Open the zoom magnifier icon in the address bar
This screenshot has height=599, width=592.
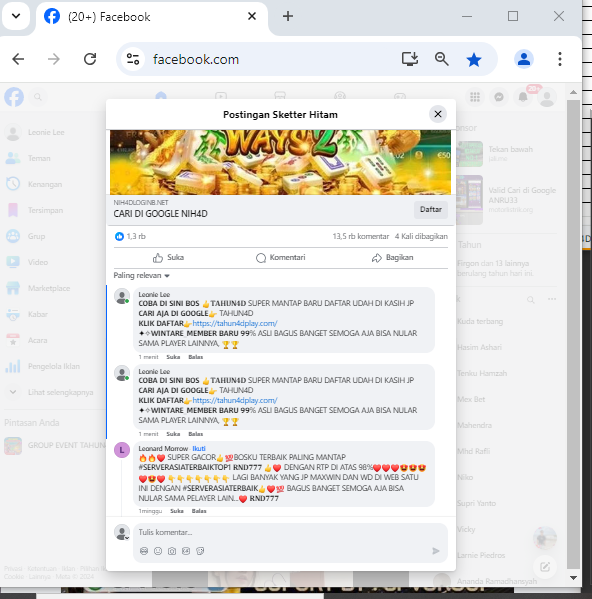[x=442, y=59]
